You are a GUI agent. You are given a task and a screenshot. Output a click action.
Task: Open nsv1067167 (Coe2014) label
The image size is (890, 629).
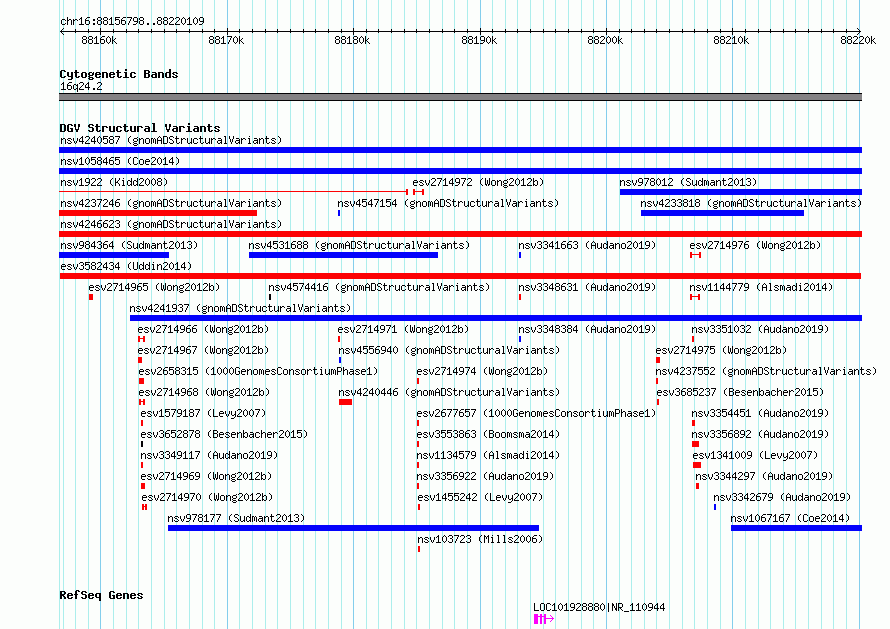(790, 518)
